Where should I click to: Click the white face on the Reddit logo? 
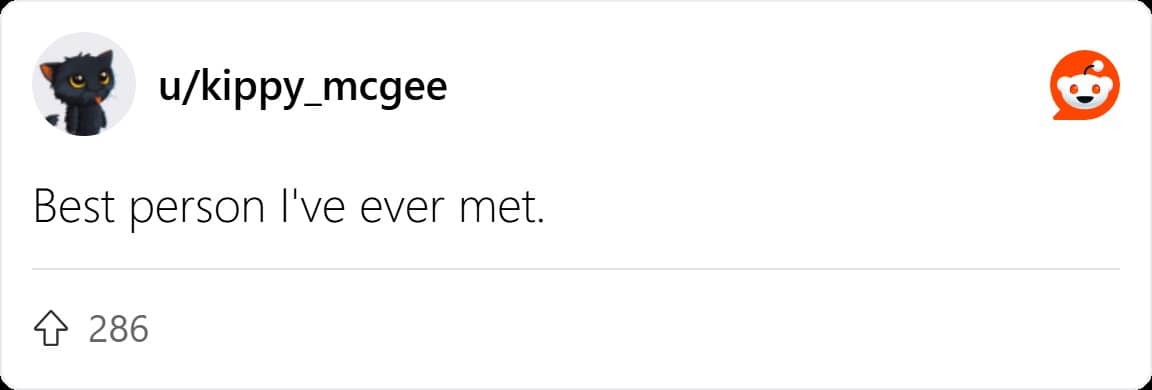(1086, 90)
